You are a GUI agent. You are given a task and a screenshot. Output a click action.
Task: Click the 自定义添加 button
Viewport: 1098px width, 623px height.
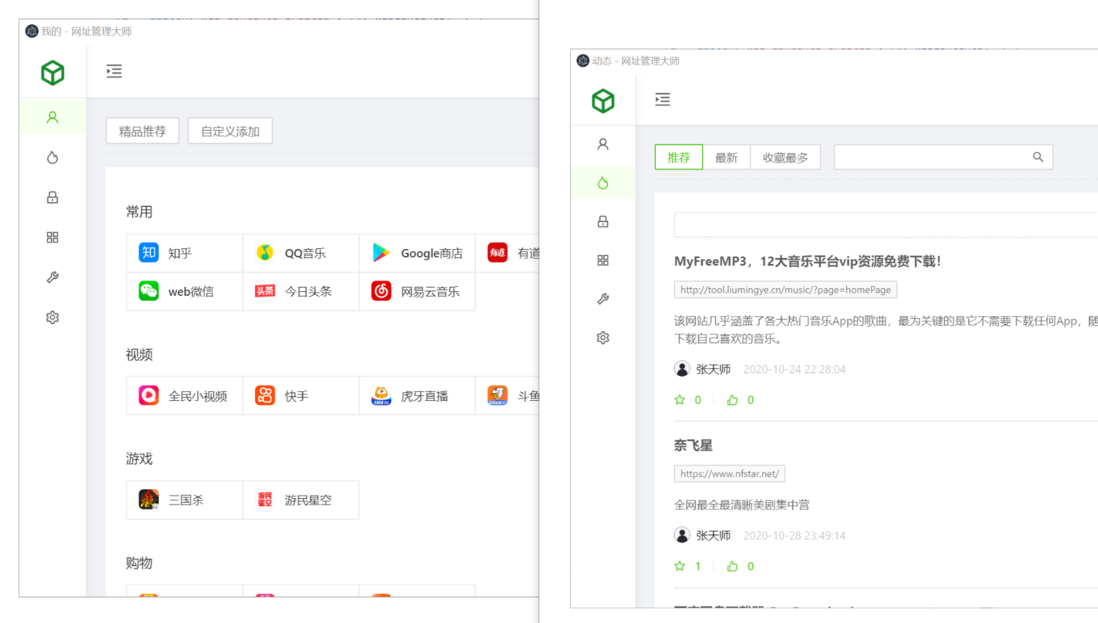pyautogui.click(x=230, y=131)
